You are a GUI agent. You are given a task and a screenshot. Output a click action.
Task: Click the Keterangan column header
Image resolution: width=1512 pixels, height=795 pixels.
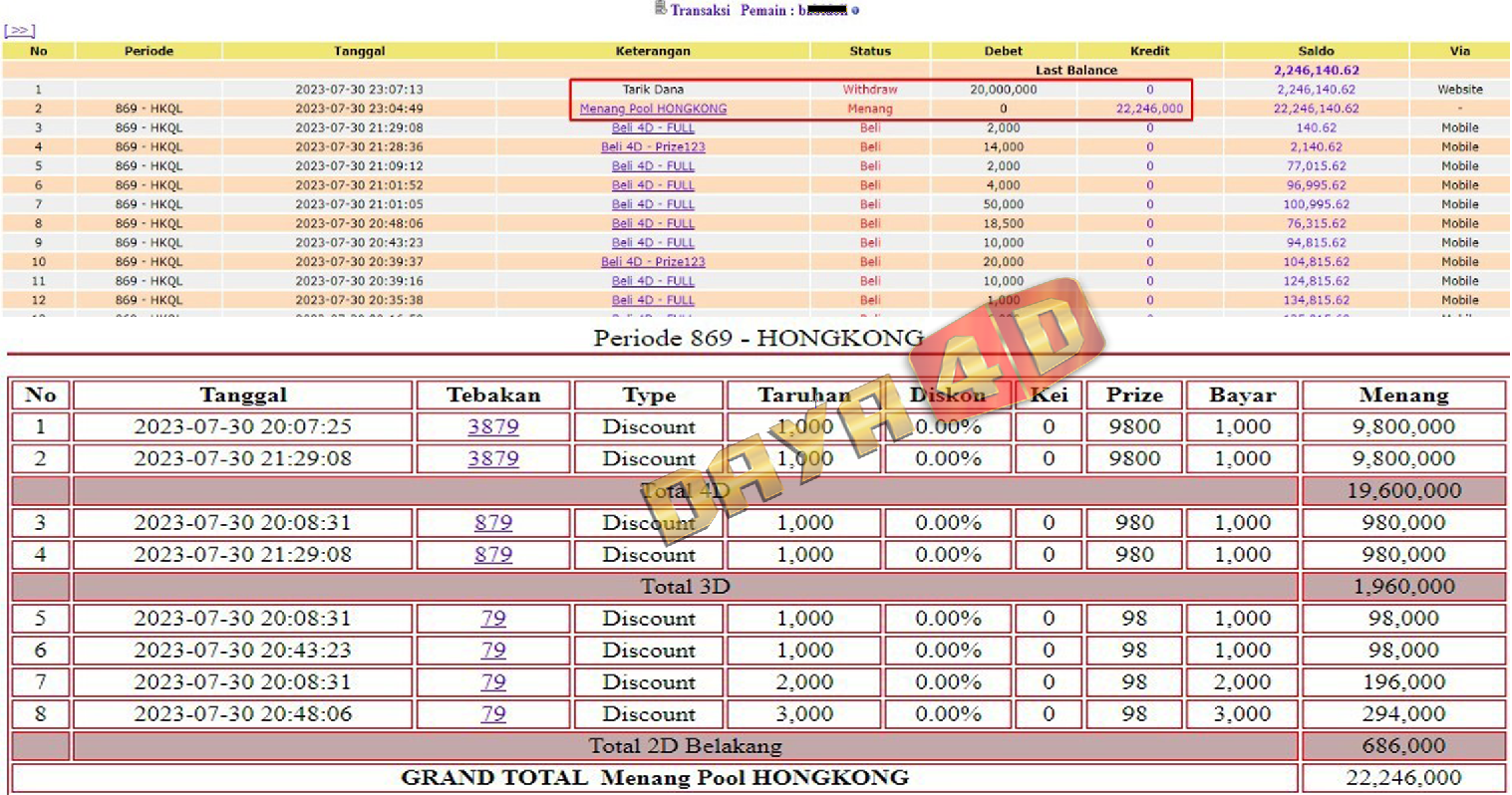[653, 51]
